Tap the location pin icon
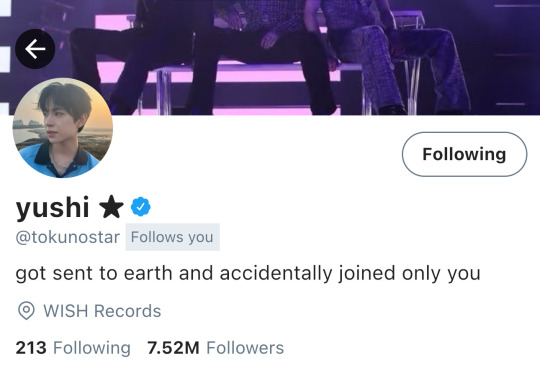Screen dimensions: 540x383 (26, 311)
